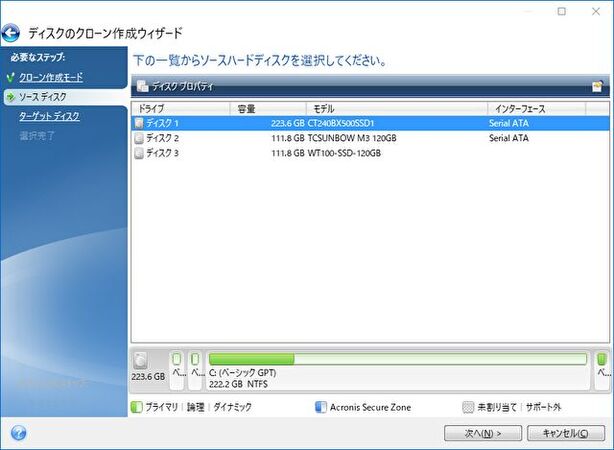Click the WT100-SSD-120GB model cell
Screen dimensions: 614x450
click(344, 153)
